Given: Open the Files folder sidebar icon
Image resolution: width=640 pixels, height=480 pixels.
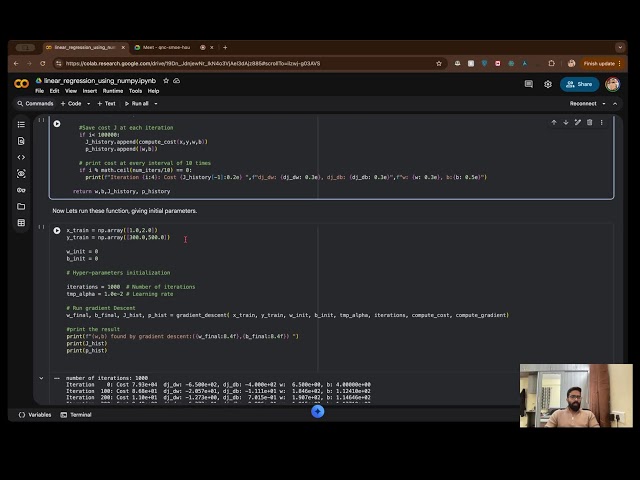Looking at the screenshot, I should [x=21, y=206].
